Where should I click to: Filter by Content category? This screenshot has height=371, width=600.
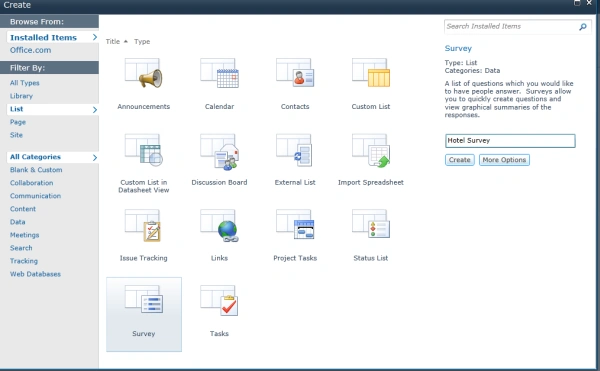pos(23,209)
